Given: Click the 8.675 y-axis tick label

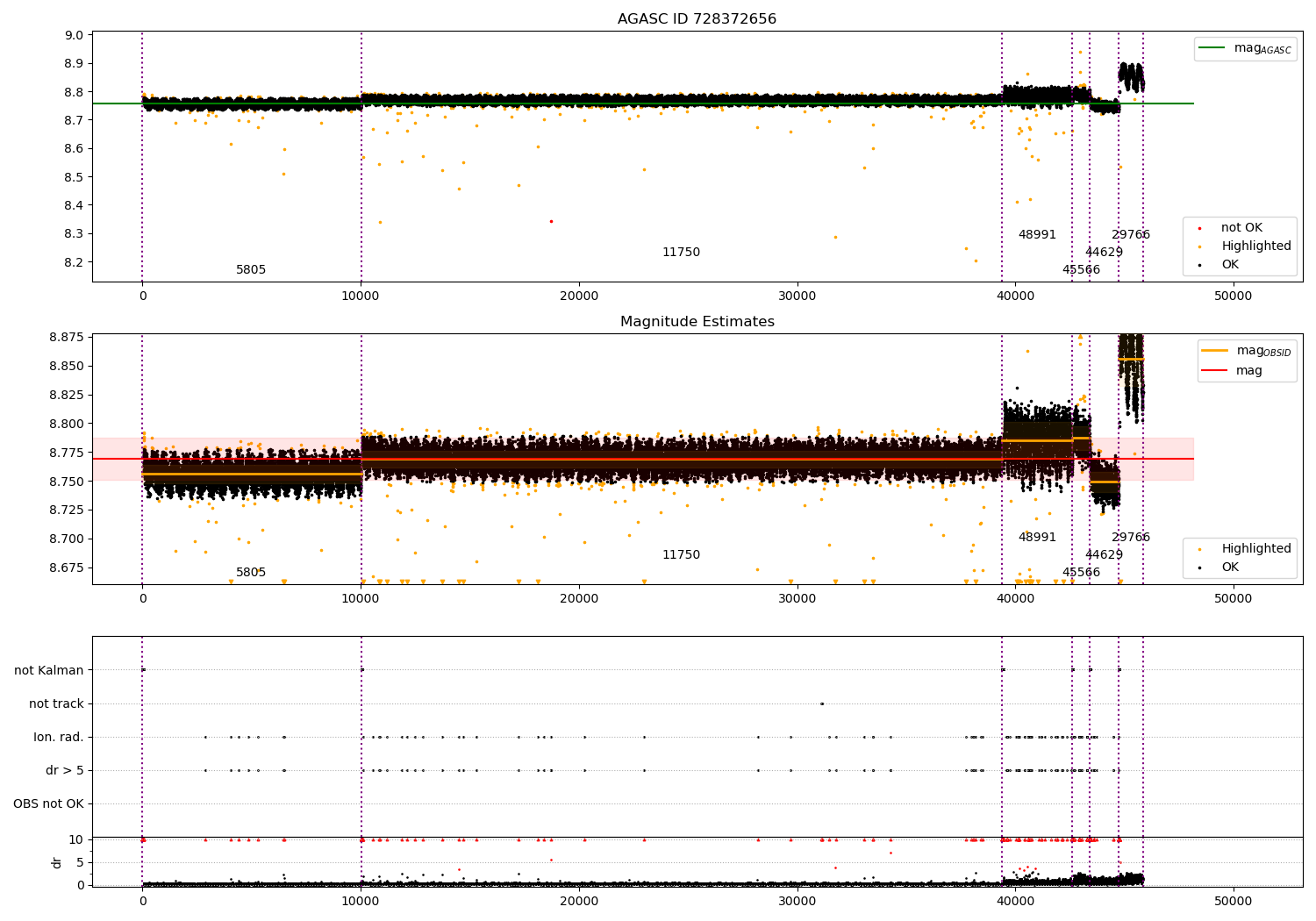Looking at the screenshot, I should tap(67, 568).
